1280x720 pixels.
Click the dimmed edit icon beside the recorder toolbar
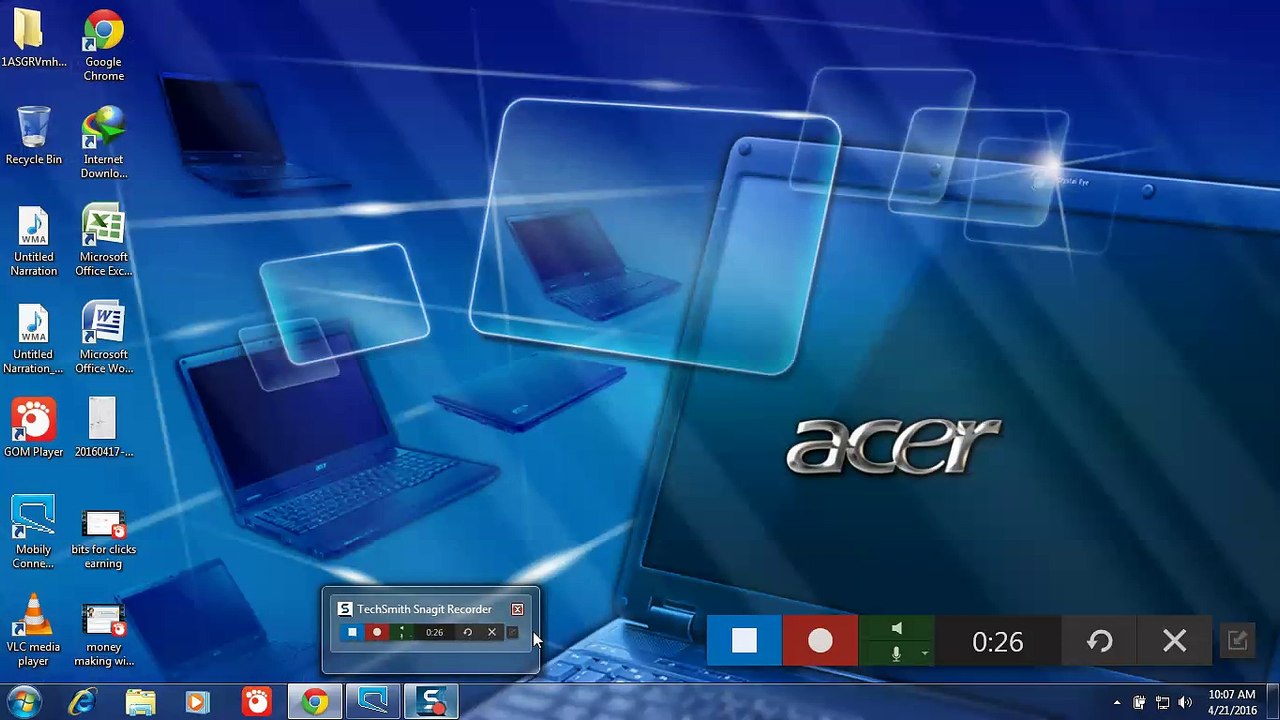(x=1237, y=641)
